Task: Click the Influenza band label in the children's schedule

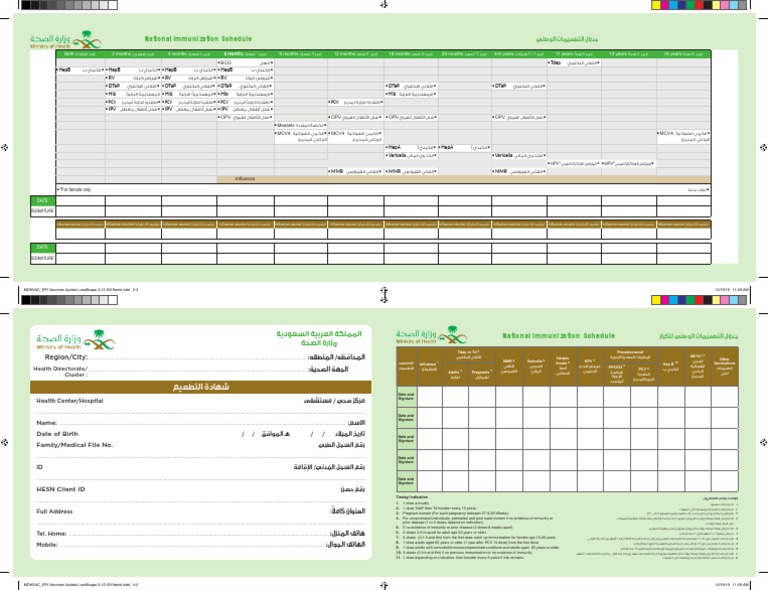Action: pos(244,179)
